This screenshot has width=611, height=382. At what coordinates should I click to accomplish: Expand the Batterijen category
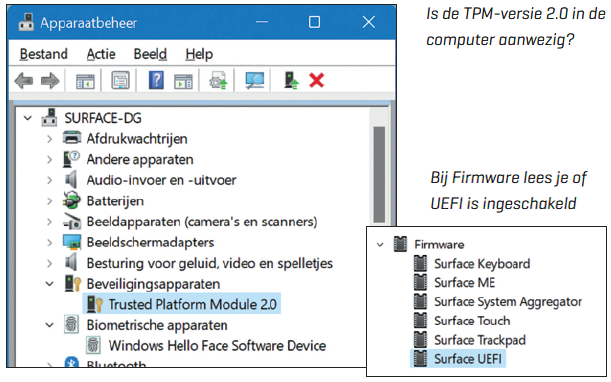coord(49,201)
